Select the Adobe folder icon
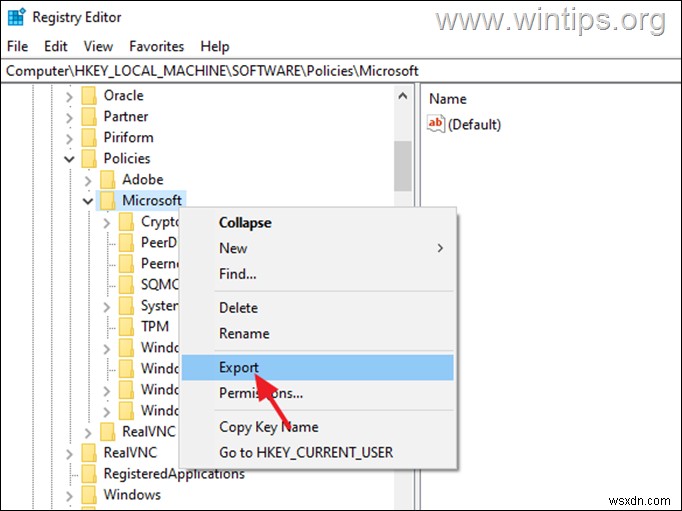The height and width of the screenshot is (511, 682). pyautogui.click(x=107, y=179)
